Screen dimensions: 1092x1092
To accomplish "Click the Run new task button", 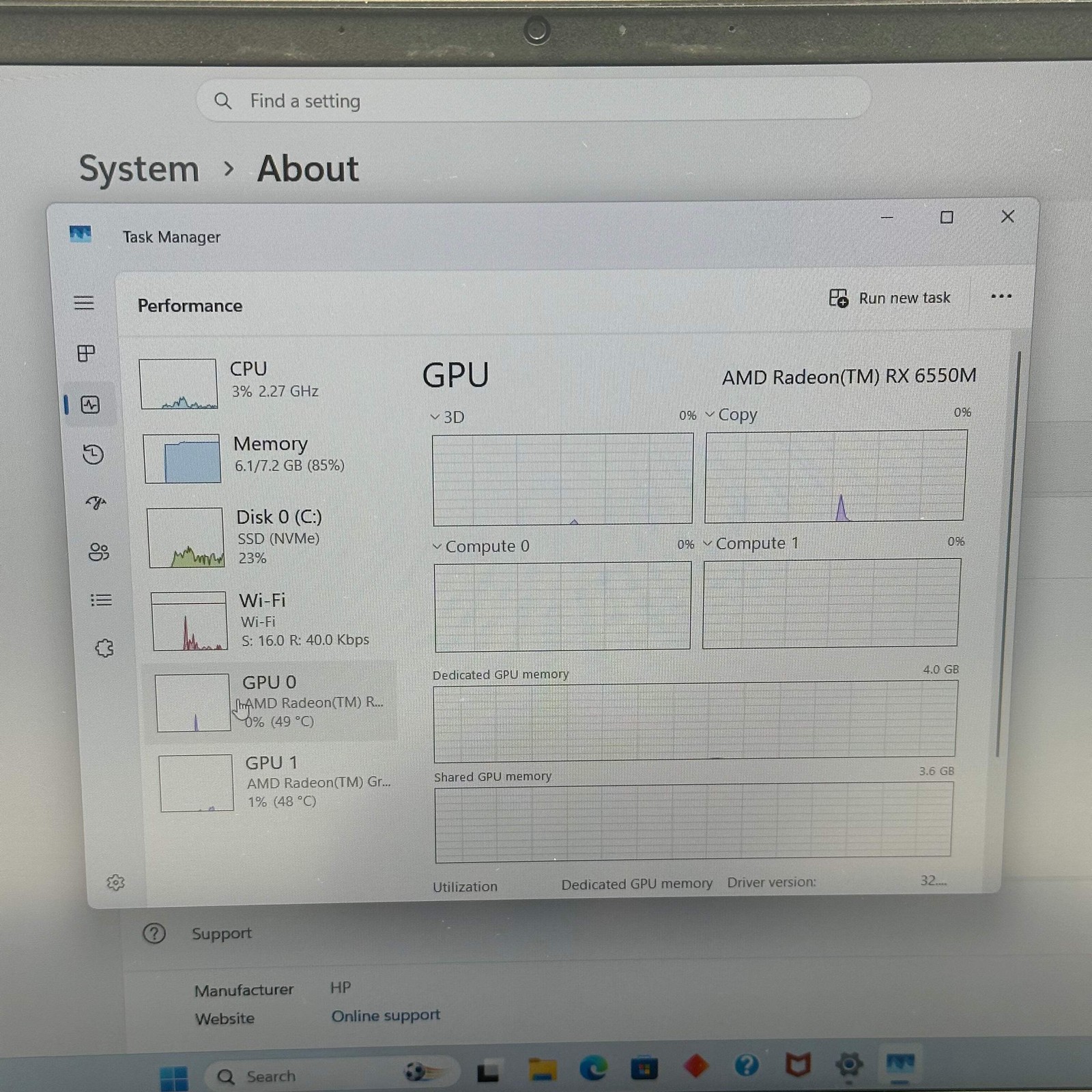I will pyautogui.click(x=889, y=298).
